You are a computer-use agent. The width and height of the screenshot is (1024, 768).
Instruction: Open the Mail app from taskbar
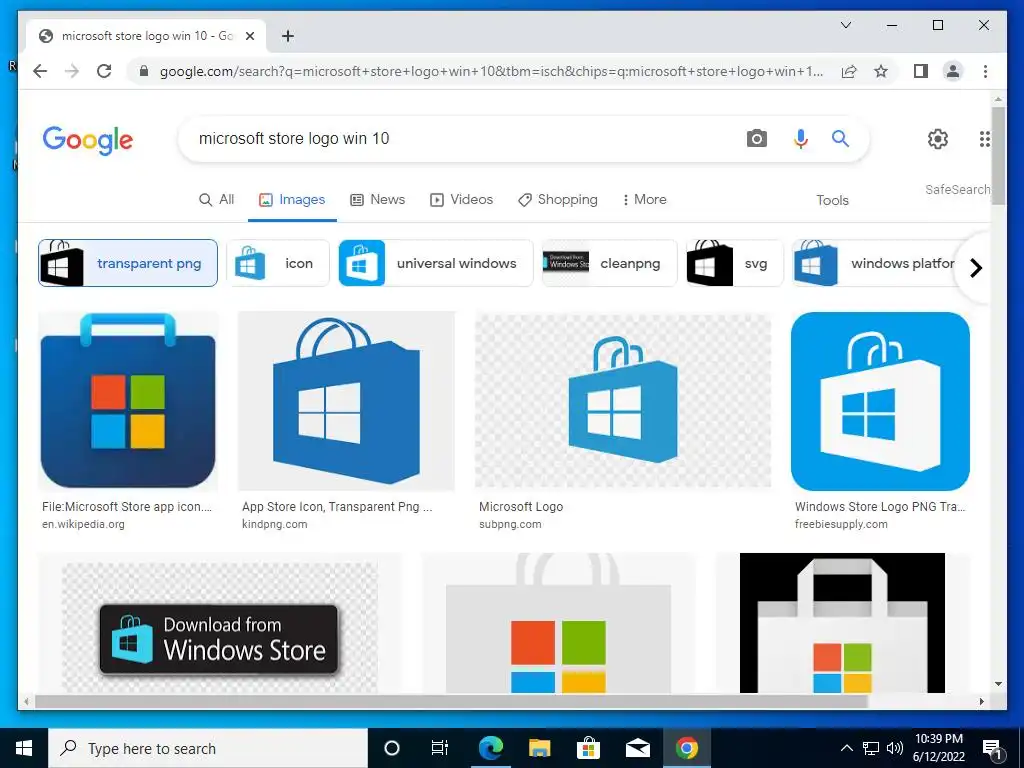click(x=637, y=748)
